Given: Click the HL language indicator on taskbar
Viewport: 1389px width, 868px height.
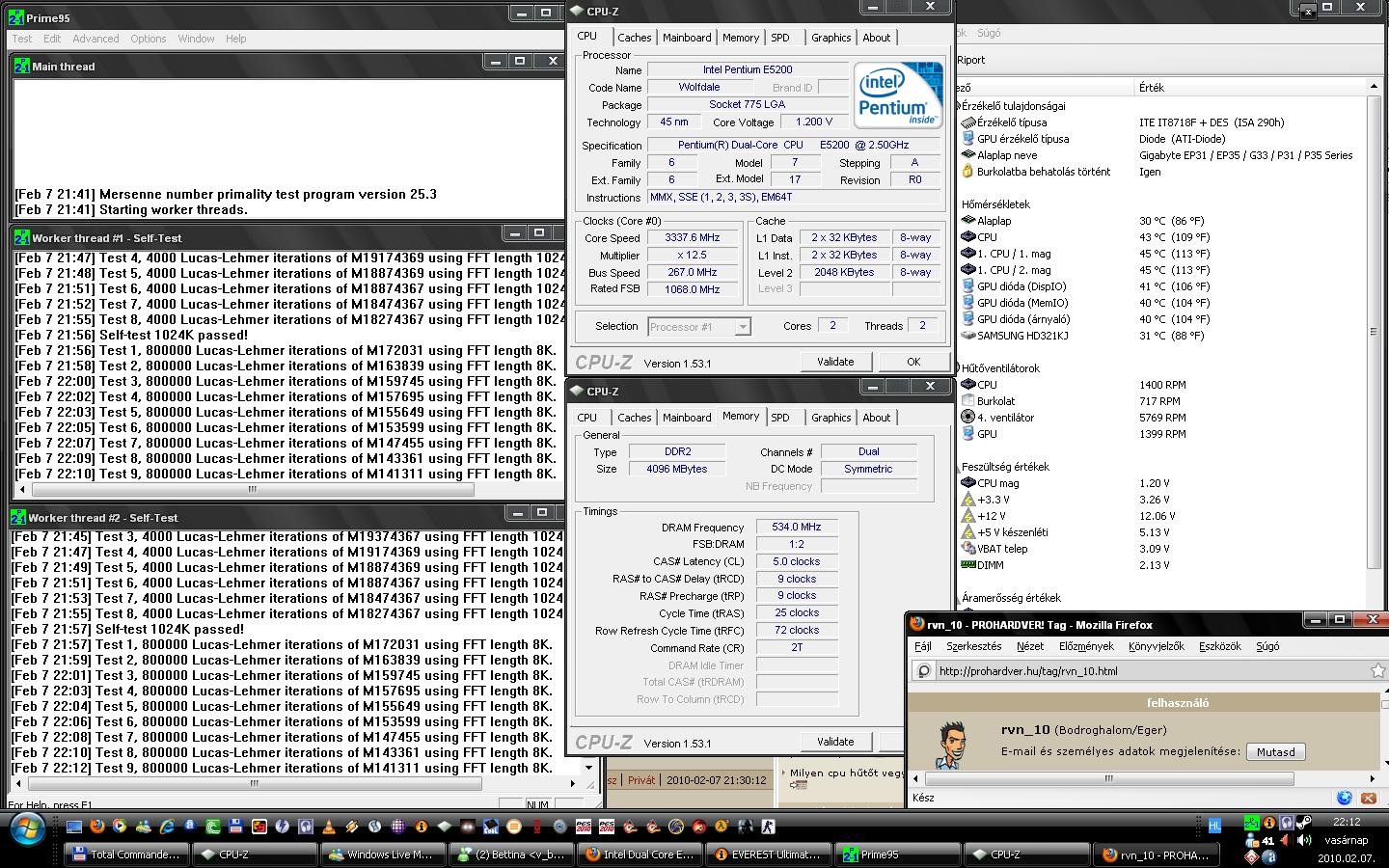Looking at the screenshot, I should tap(1214, 826).
